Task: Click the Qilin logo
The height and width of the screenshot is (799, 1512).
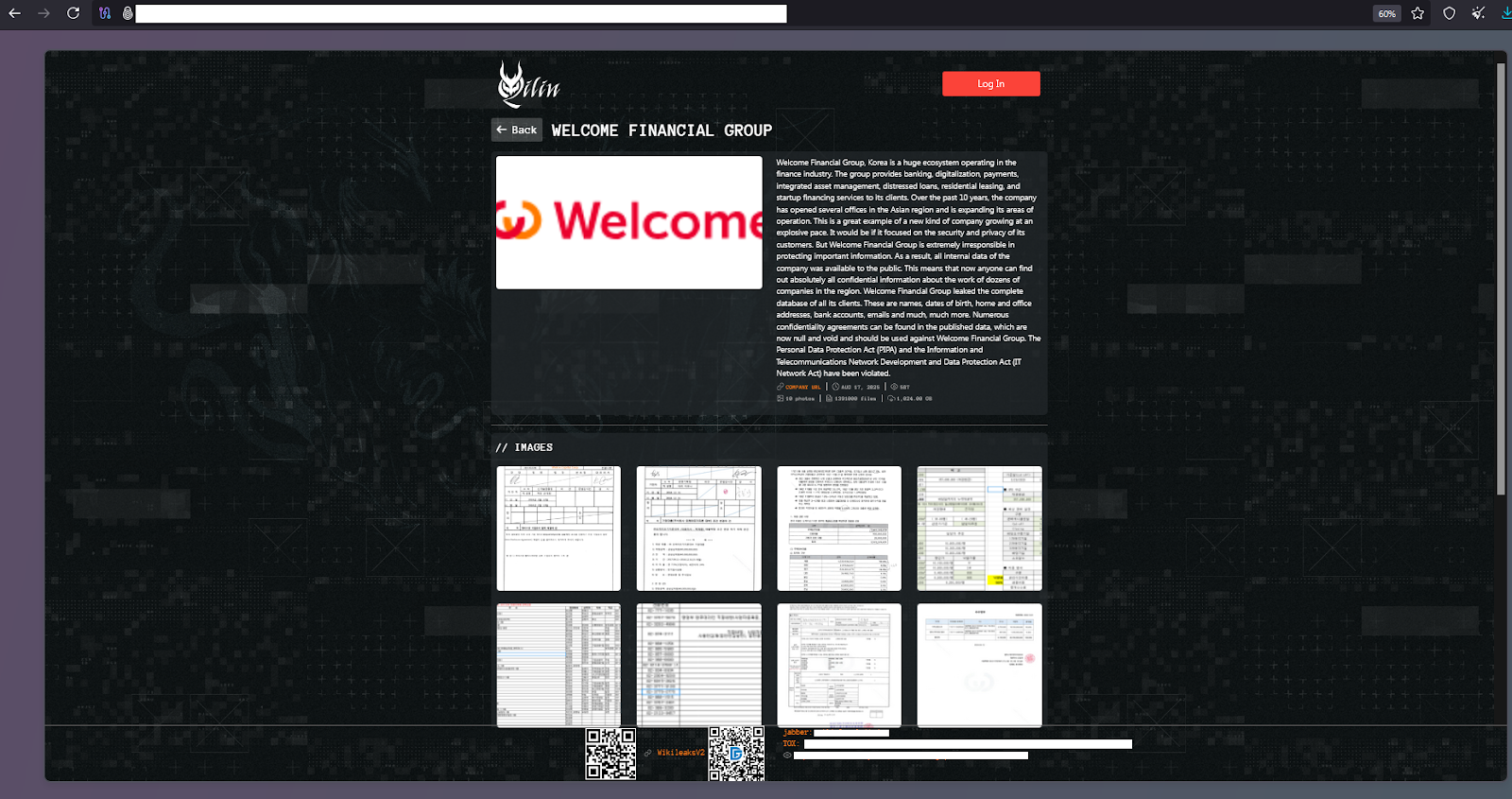Action: tap(528, 84)
